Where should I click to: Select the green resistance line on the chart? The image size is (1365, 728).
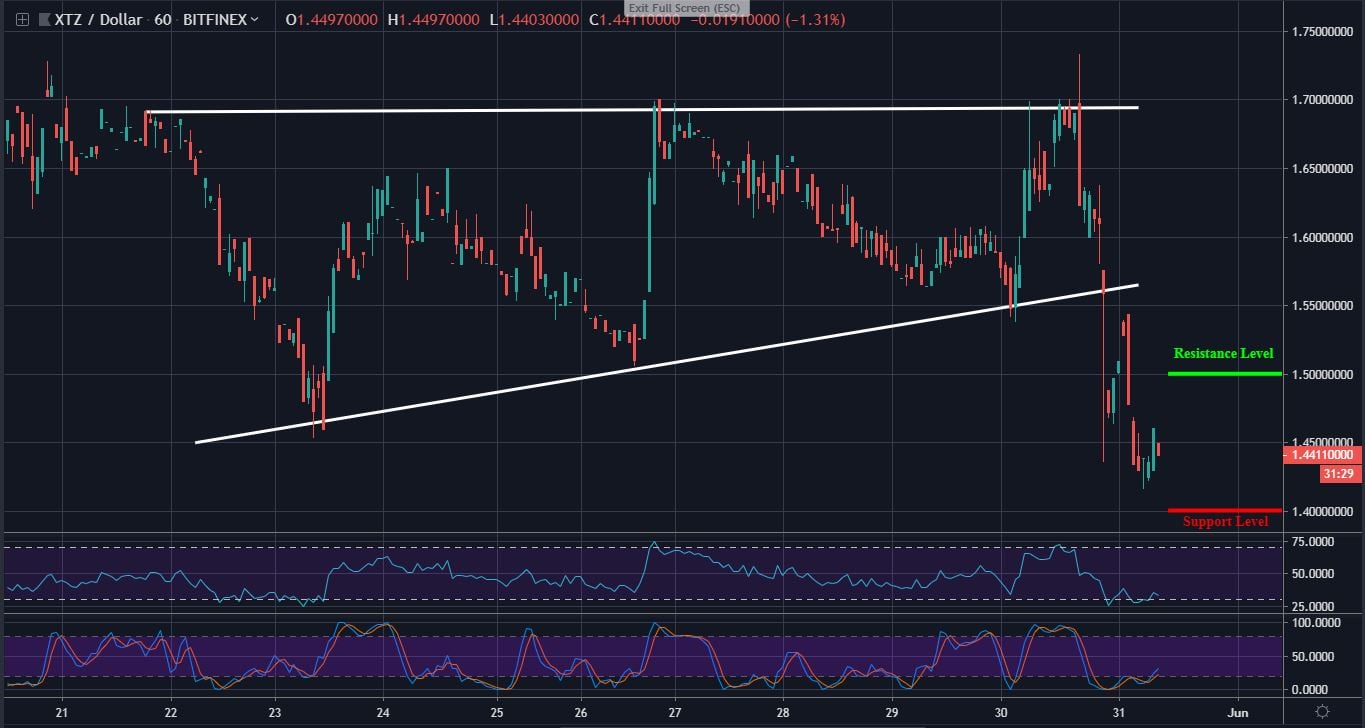click(x=1223, y=372)
